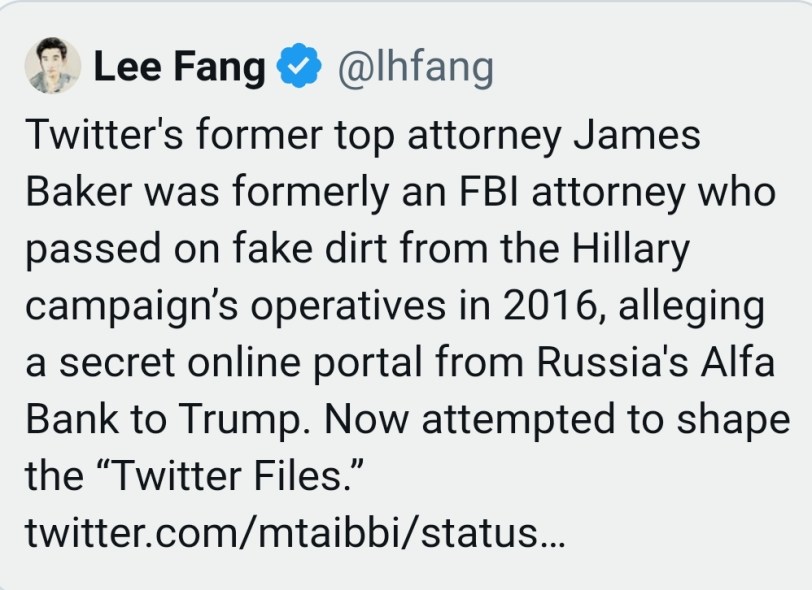Click the word "shape" in the tweet

click(x=735, y=421)
